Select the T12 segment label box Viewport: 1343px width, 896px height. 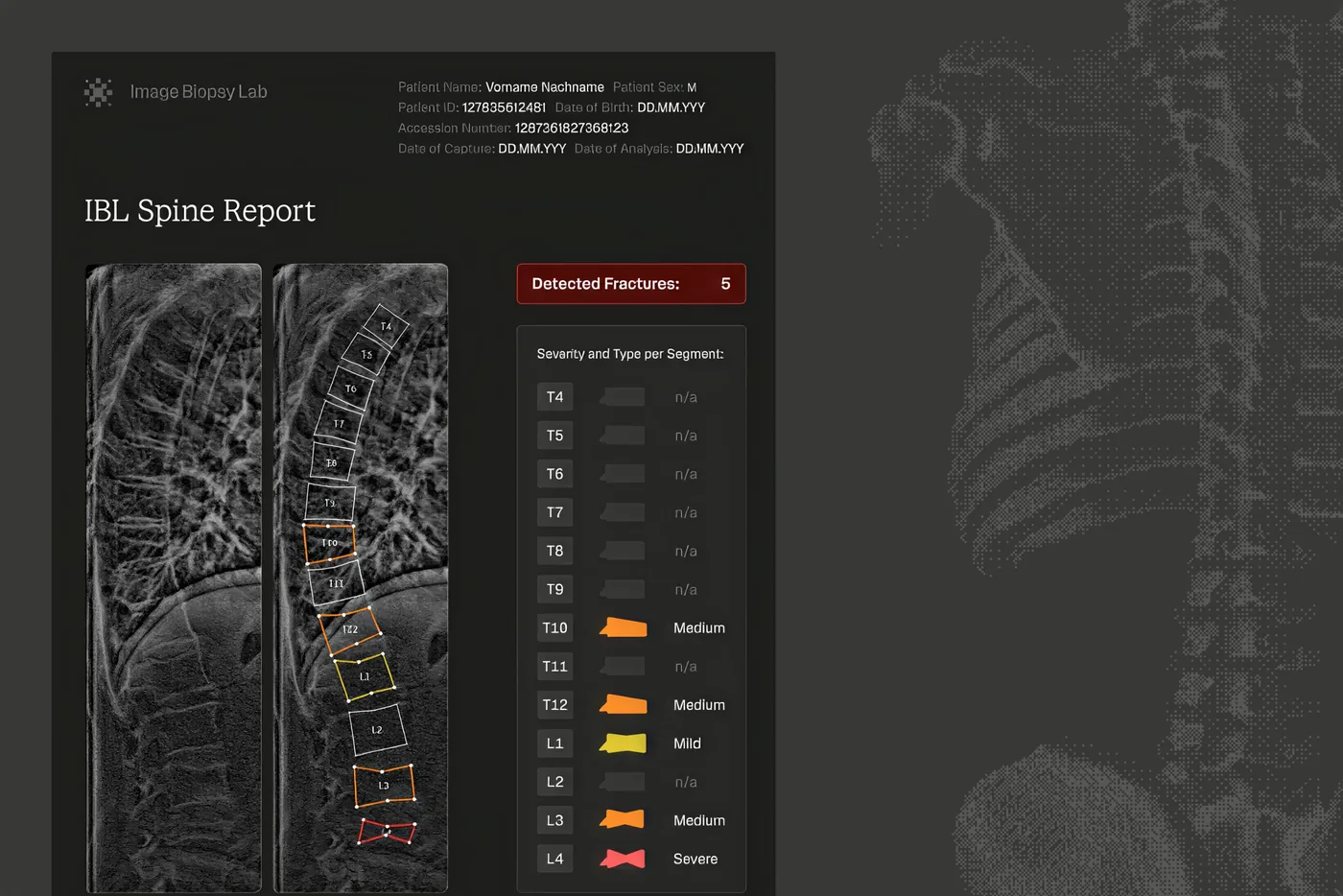click(554, 704)
